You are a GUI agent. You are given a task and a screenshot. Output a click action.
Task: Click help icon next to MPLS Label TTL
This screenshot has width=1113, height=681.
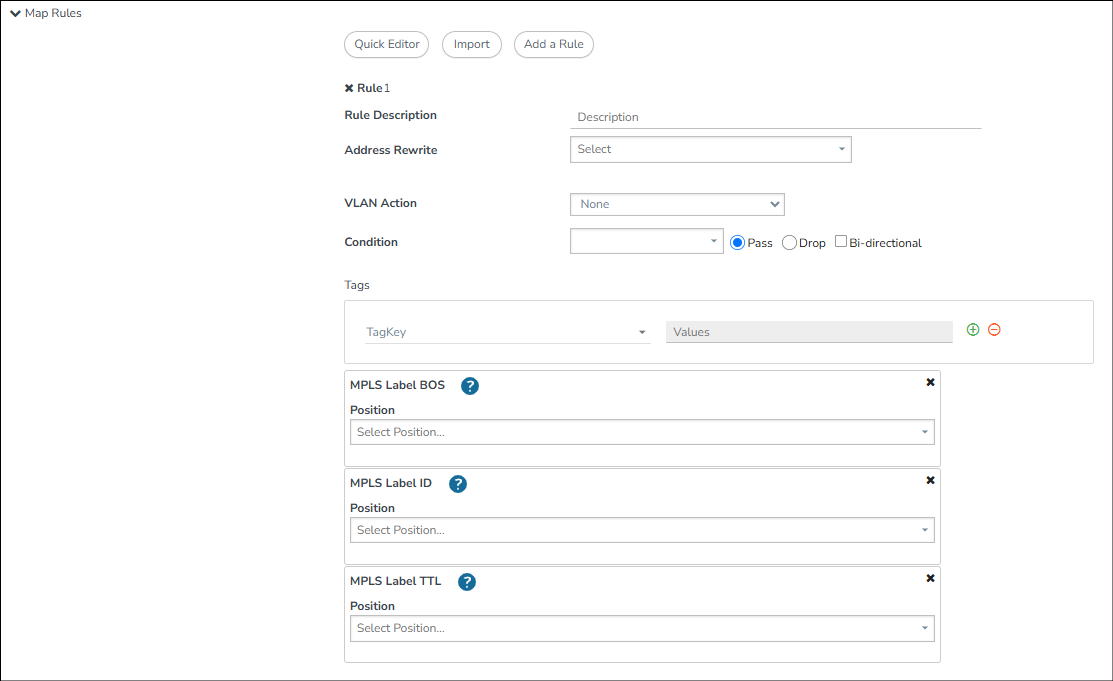click(466, 582)
